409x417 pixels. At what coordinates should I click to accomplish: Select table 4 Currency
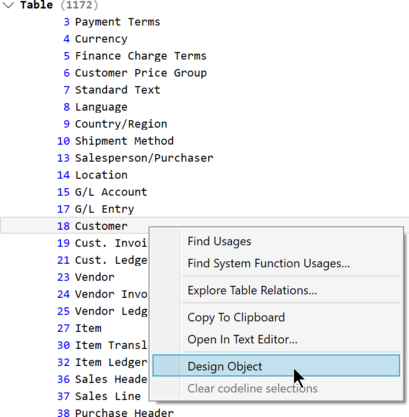95,39
